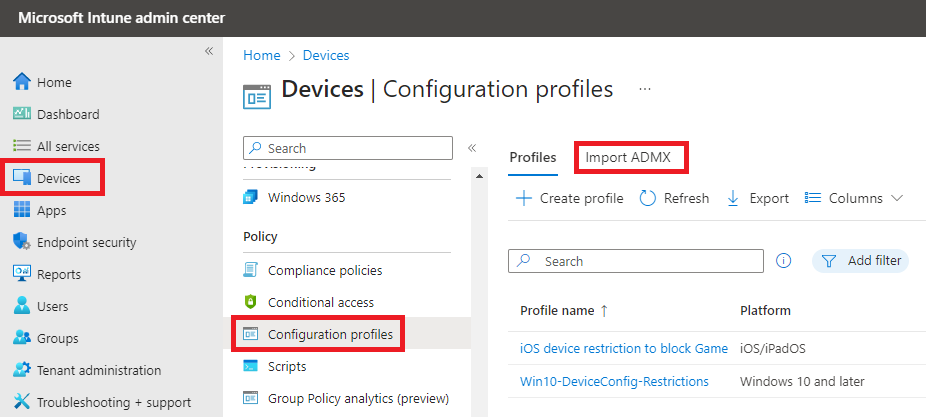
Task: Click the Configuration profiles menu icon
Action: point(251,334)
